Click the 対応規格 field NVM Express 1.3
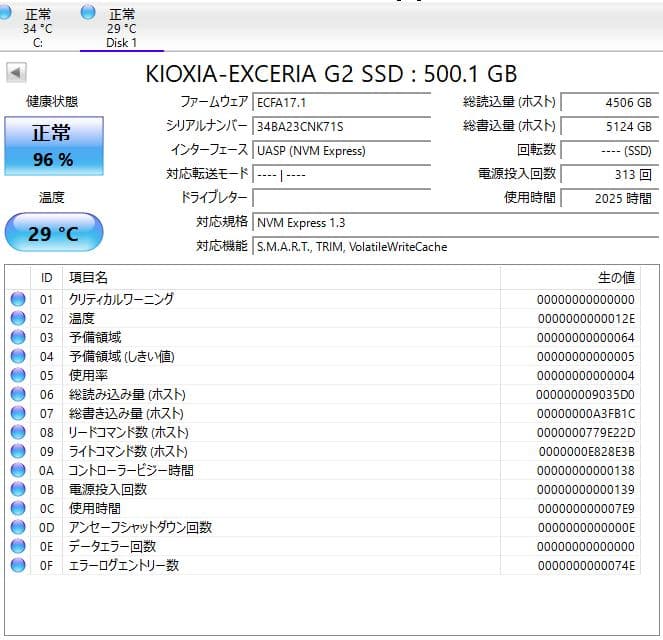This screenshot has height=640, width=663. (x=455, y=223)
